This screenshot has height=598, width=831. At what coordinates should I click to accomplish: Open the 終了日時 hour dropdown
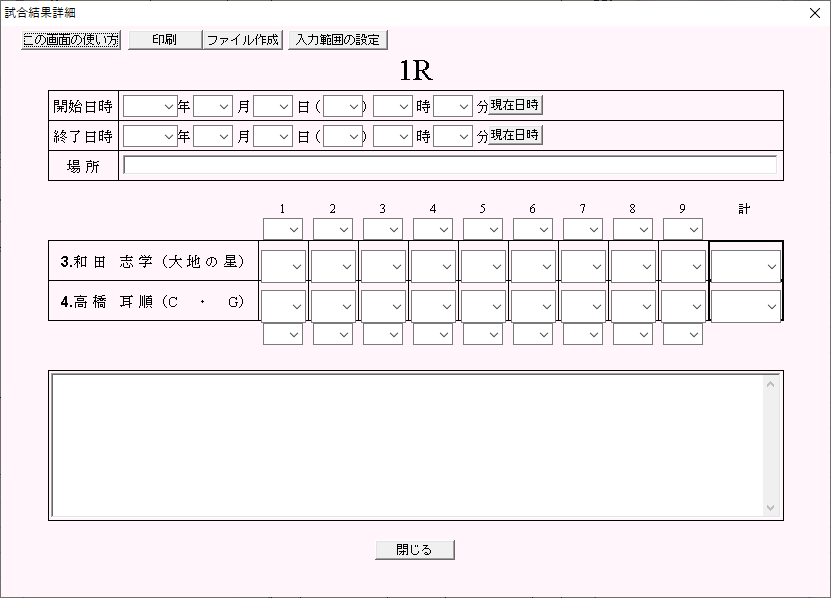pyautogui.click(x=393, y=136)
